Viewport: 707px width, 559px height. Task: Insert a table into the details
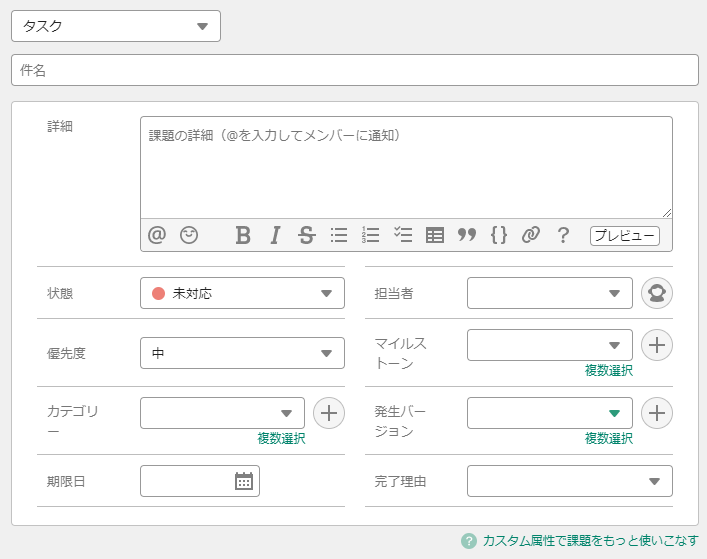tap(435, 235)
